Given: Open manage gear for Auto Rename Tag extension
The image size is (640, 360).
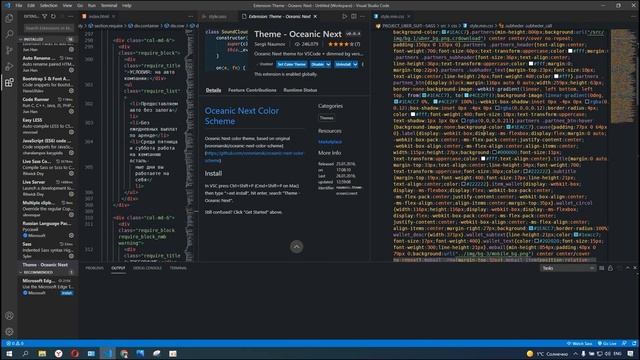Looking at the screenshot, I should pyautogui.click(x=71, y=70).
